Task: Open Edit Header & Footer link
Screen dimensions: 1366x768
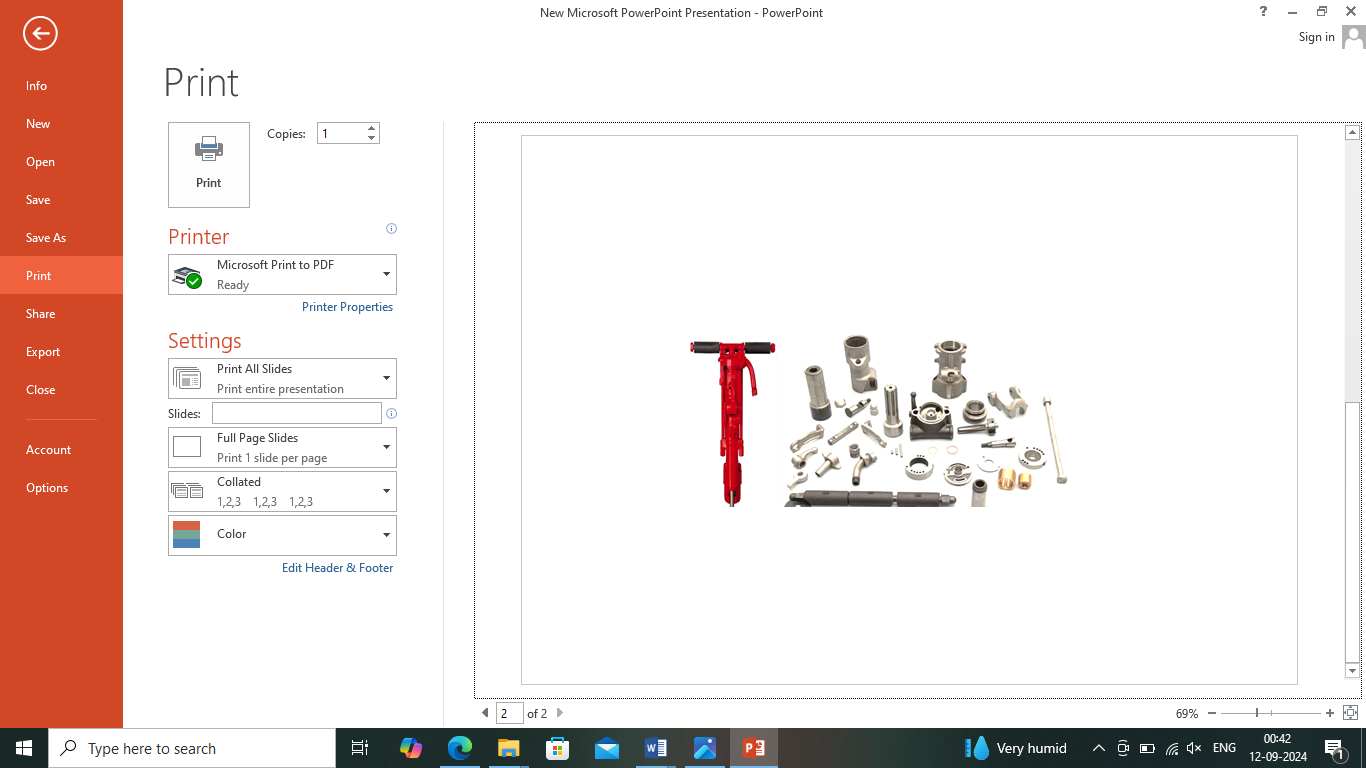Action: tap(337, 568)
